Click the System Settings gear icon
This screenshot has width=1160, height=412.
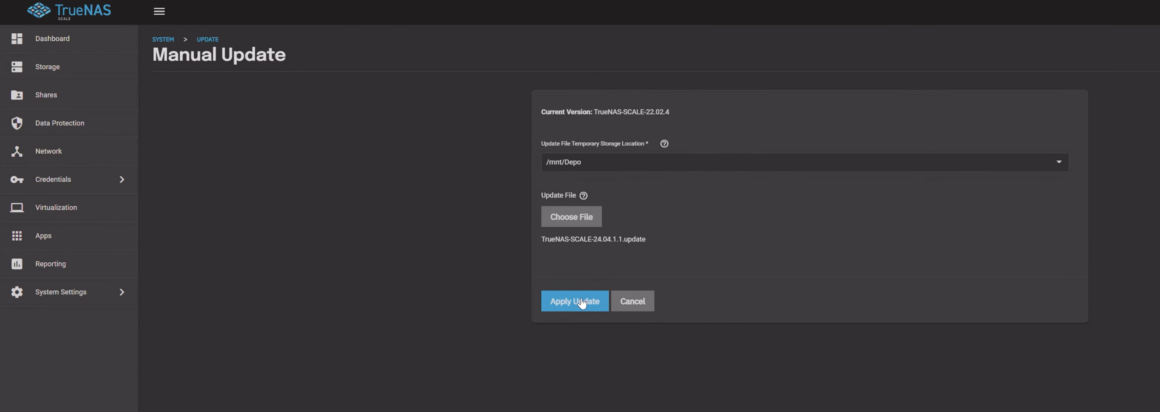(17, 292)
